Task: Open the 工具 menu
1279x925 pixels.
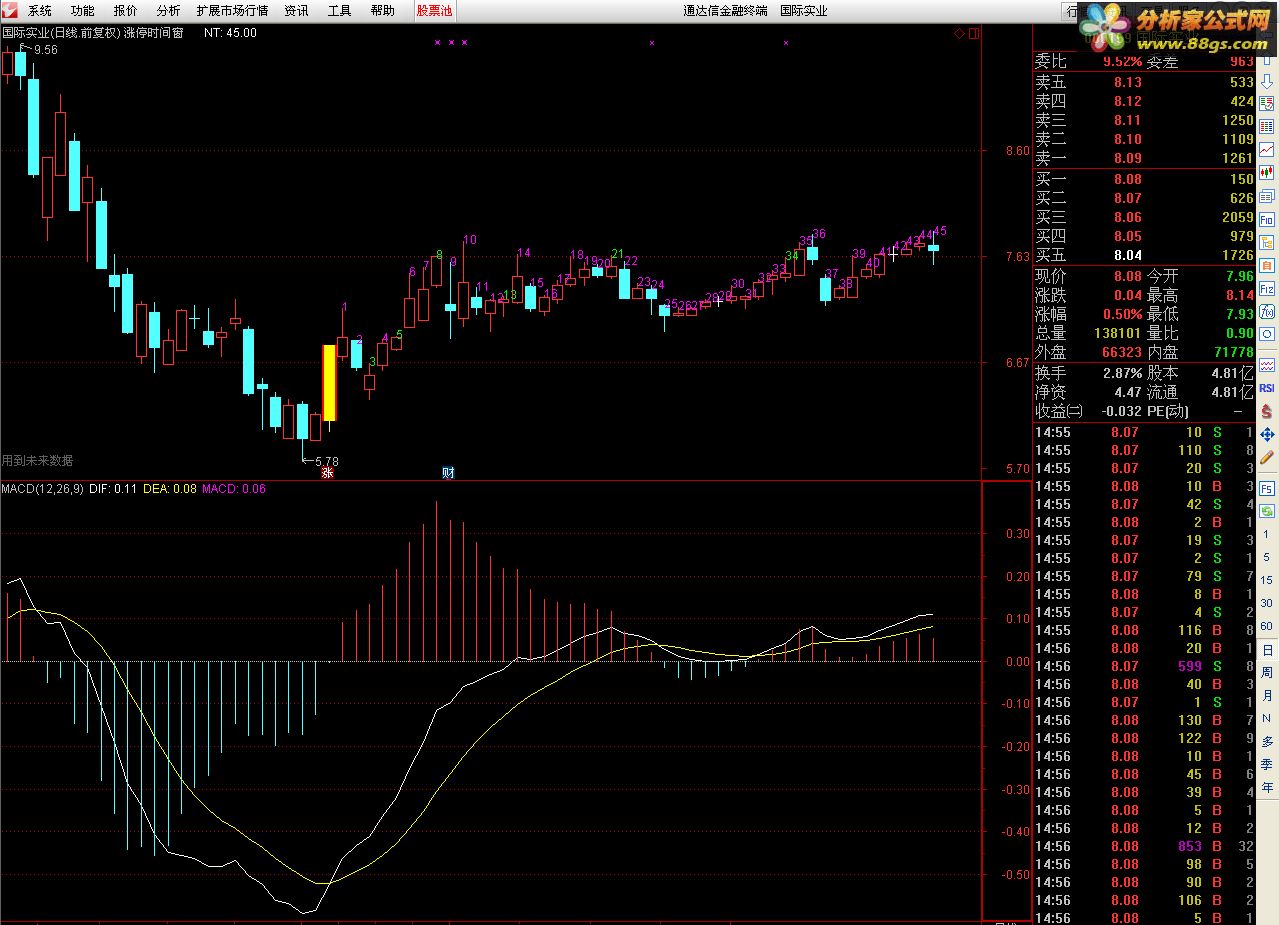Action: click(339, 11)
